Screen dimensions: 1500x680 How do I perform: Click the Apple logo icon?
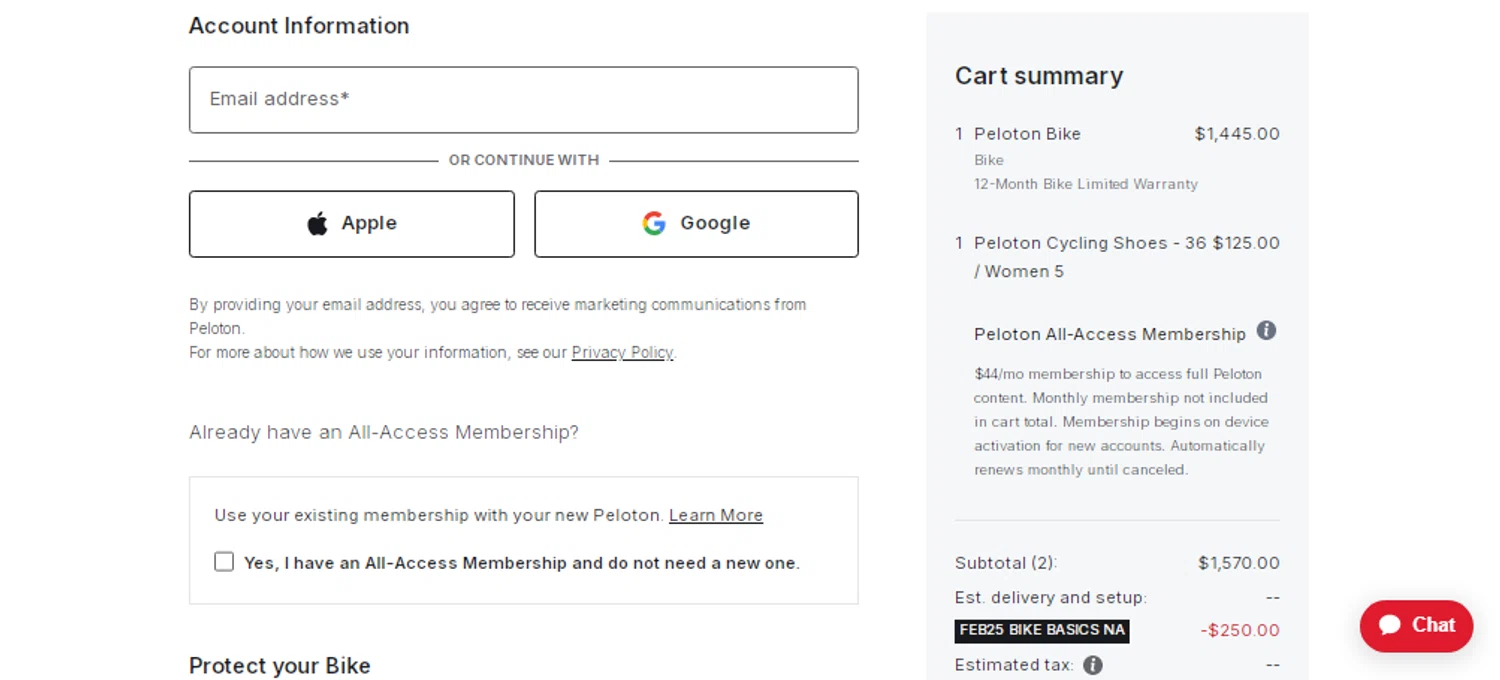pyautogui.click(x=317, y=224)
